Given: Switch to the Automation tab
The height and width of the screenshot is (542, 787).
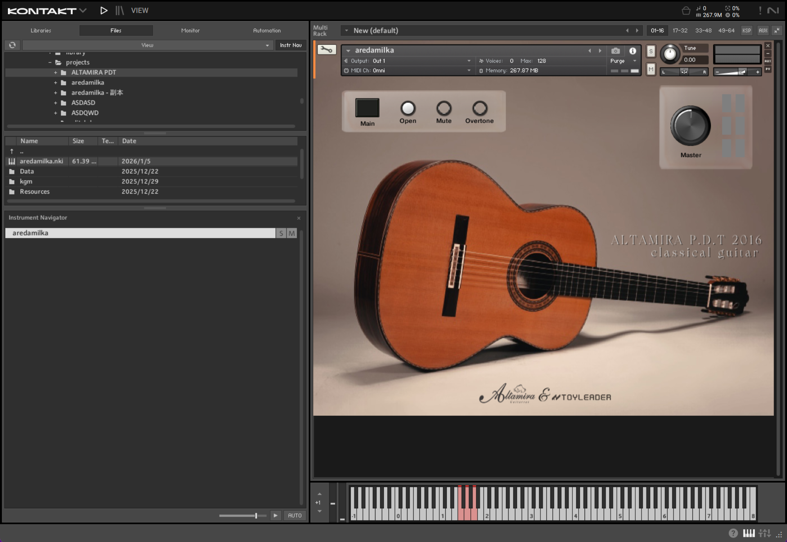Looking at the screenshot, I should pyautogui.click(x=267, y=31).
